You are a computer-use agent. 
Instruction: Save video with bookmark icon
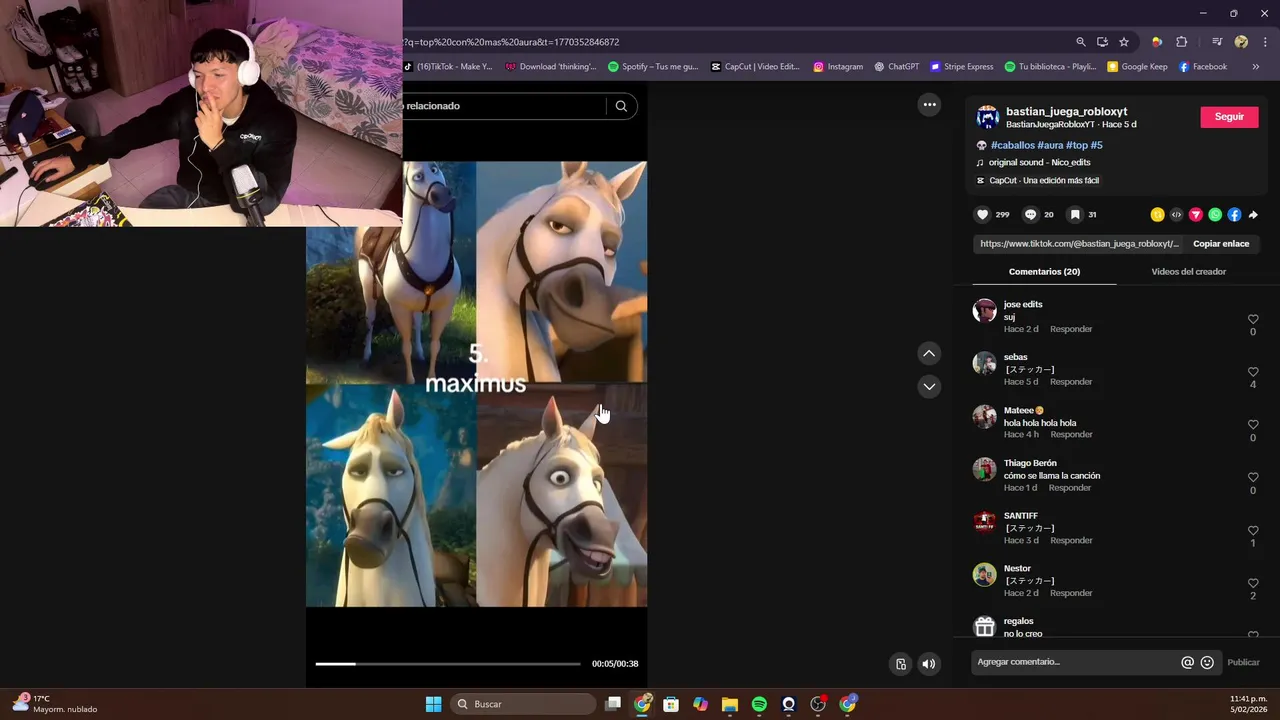point(1075,215)
